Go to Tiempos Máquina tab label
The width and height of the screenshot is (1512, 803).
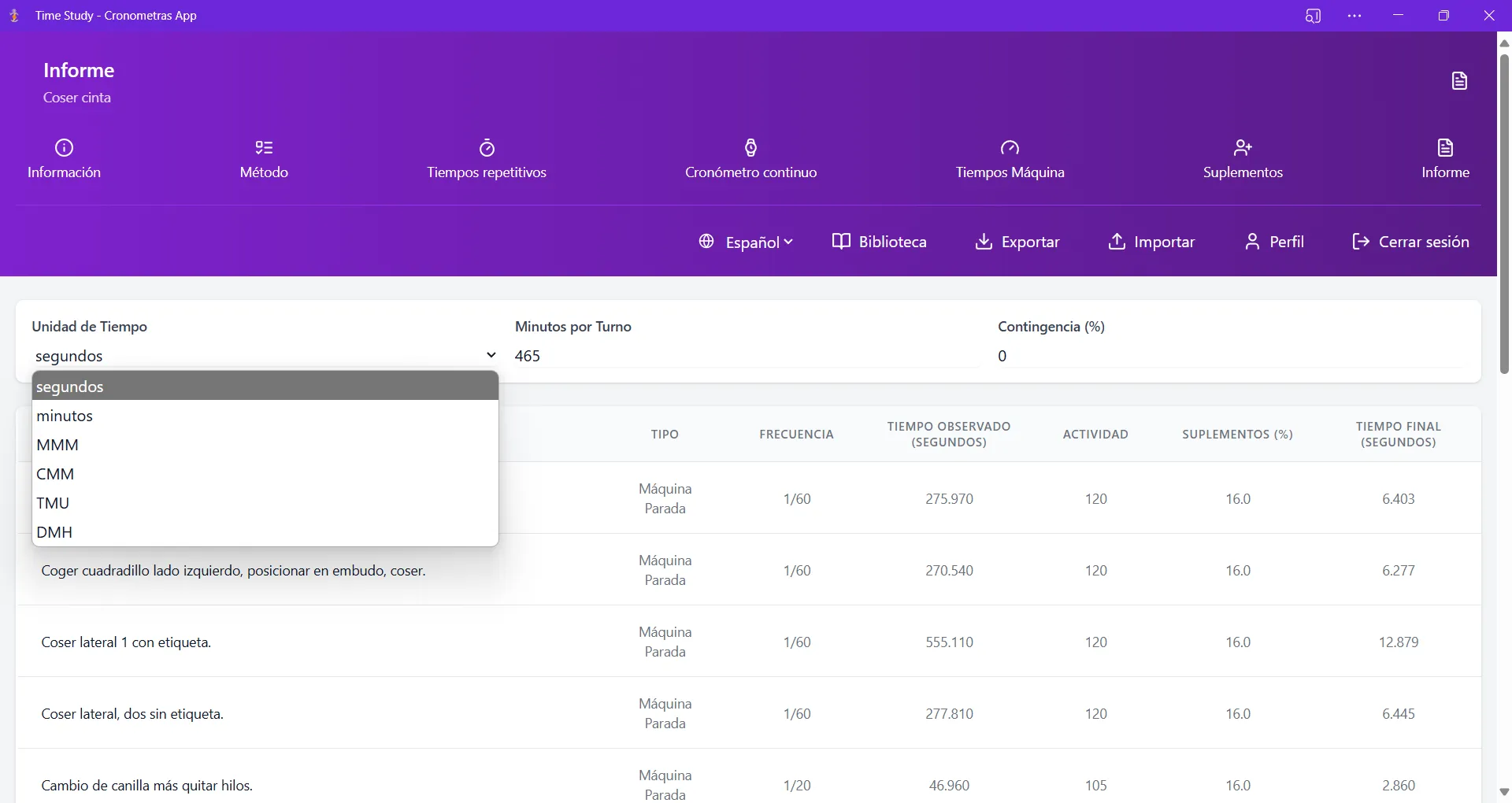pos(1010,172)
